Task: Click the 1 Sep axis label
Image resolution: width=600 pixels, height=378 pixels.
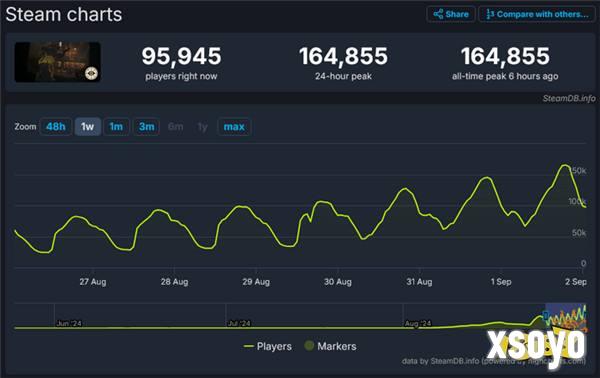Action: coord(501,282)
